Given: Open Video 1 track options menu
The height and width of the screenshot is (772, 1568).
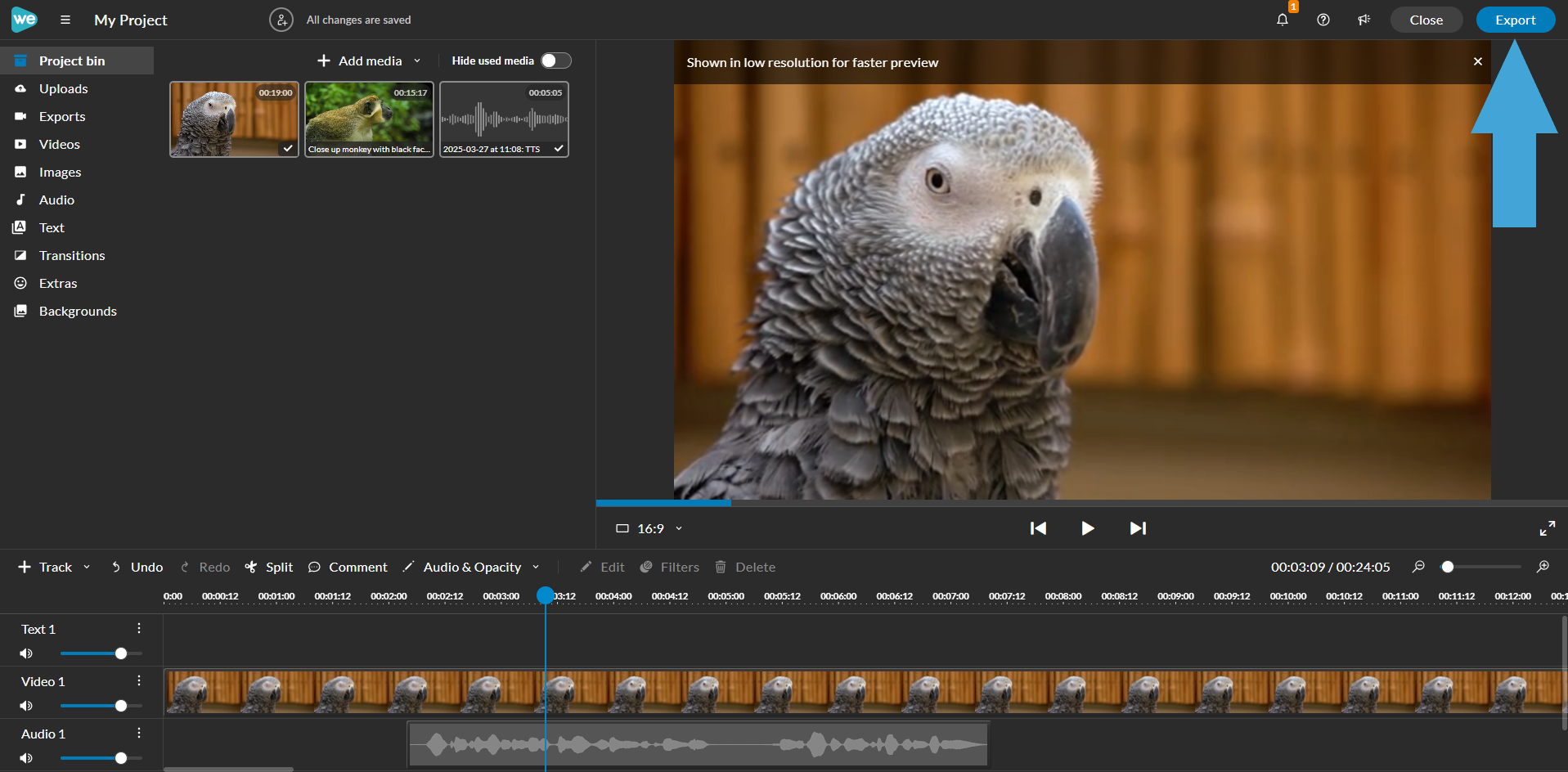Looking at the screenshot, I should click(139, 680).
